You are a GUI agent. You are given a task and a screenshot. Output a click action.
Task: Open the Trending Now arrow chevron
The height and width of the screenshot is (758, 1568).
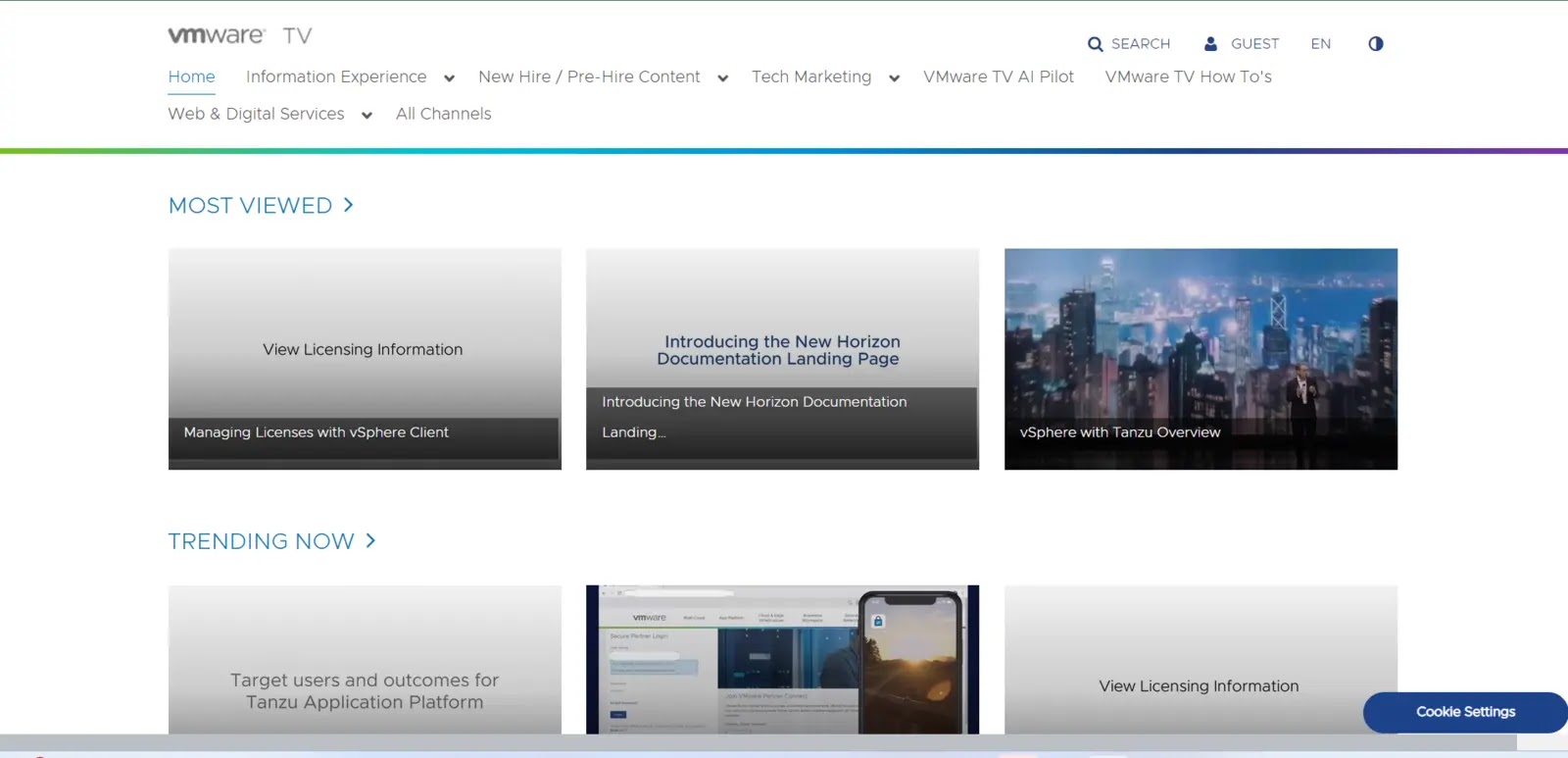click(370, 540)
